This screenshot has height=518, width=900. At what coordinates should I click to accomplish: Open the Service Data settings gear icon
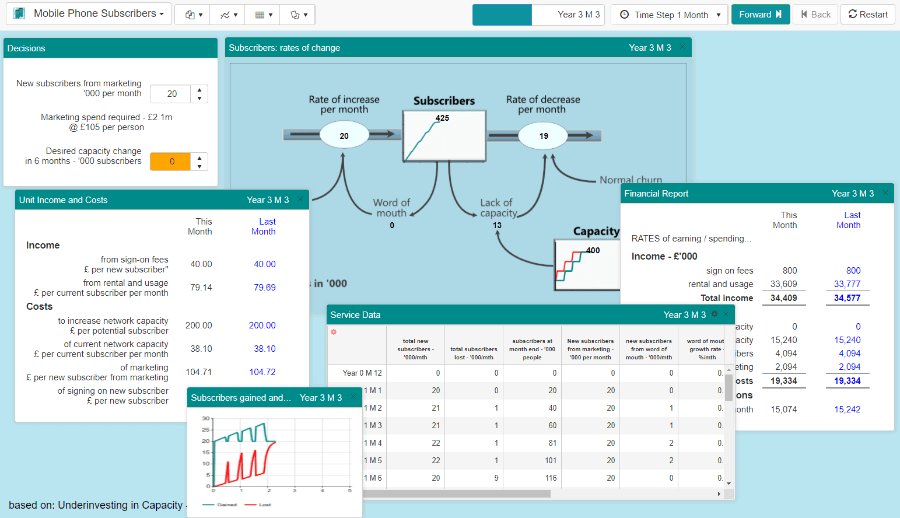tap(713, 315)
